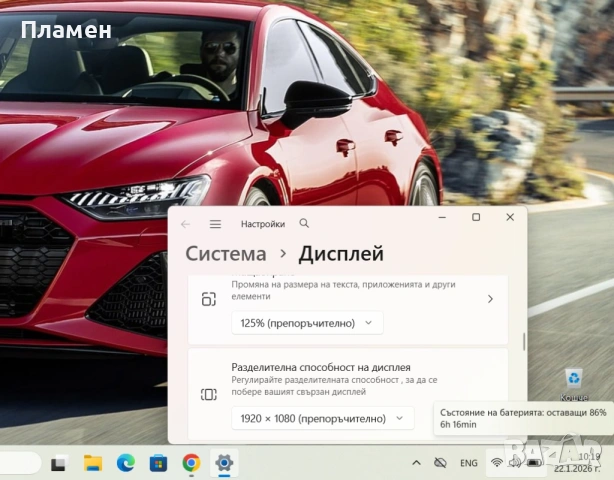The image size is (614, 480).
Task: Select the Recycle Bin desktop icon
Action: tap(574, 385)
